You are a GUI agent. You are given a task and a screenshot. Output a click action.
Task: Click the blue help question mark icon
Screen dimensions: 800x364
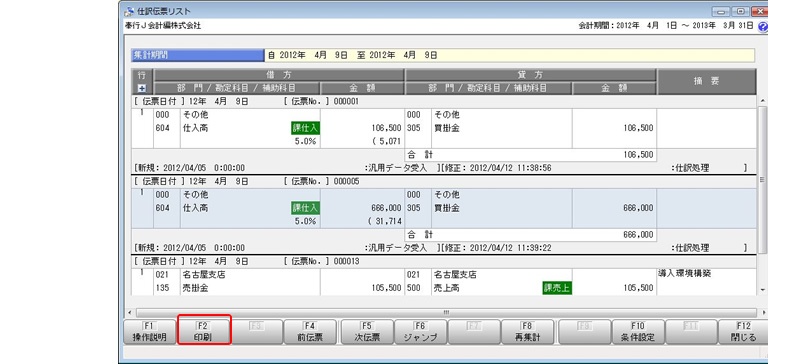click(763, 27)
